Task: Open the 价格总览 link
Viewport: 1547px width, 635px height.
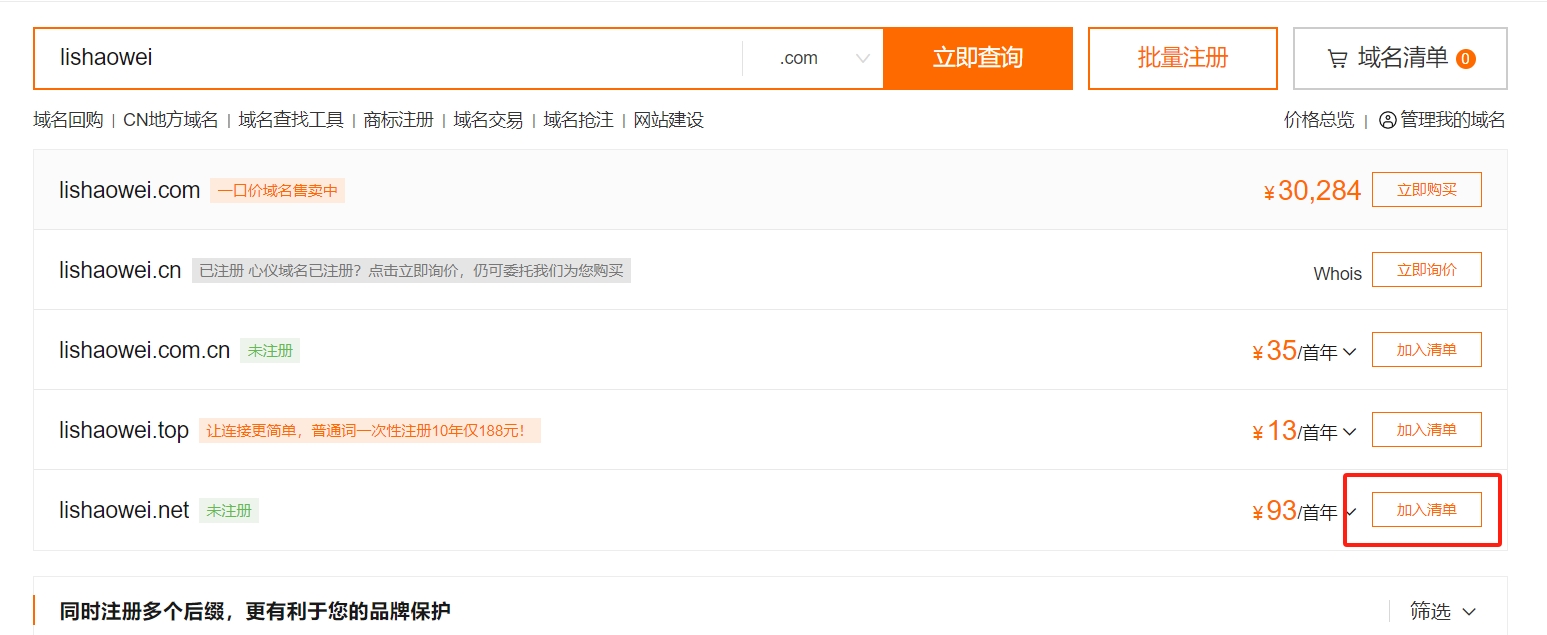Action: click(1318, 120)
